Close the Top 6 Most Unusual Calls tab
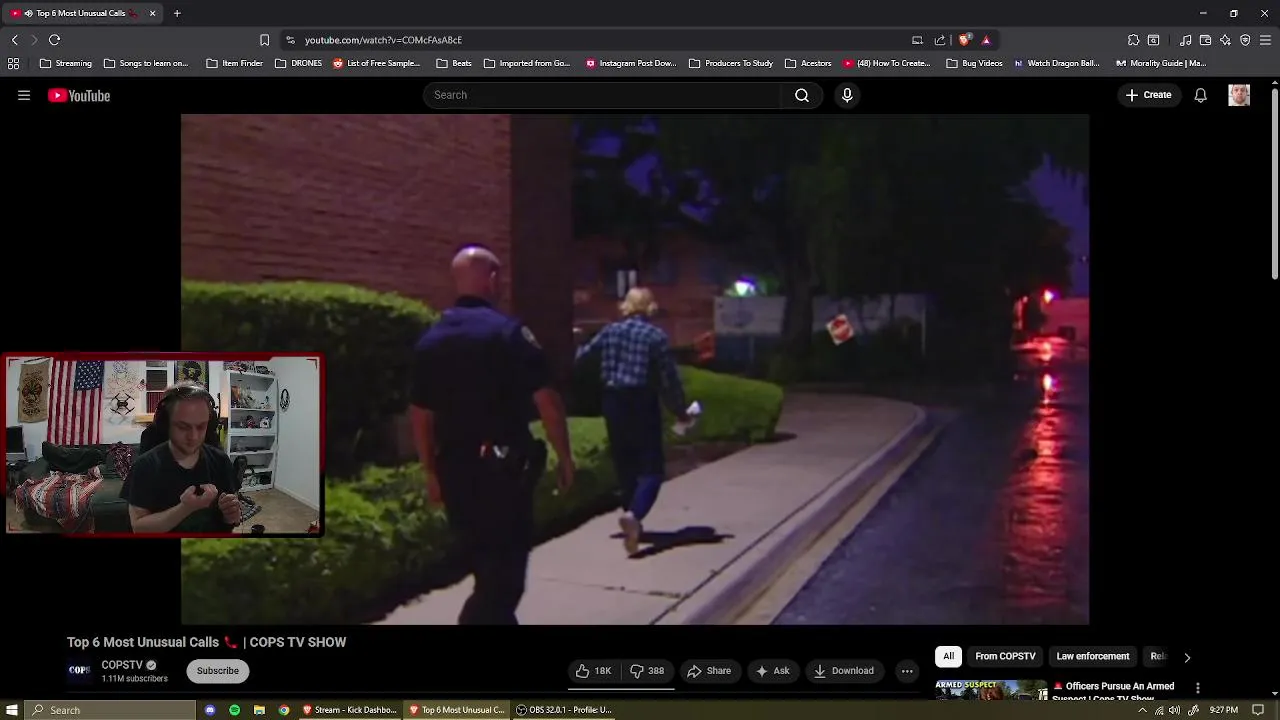This screenshot has width=1280, height=720. 152,13
